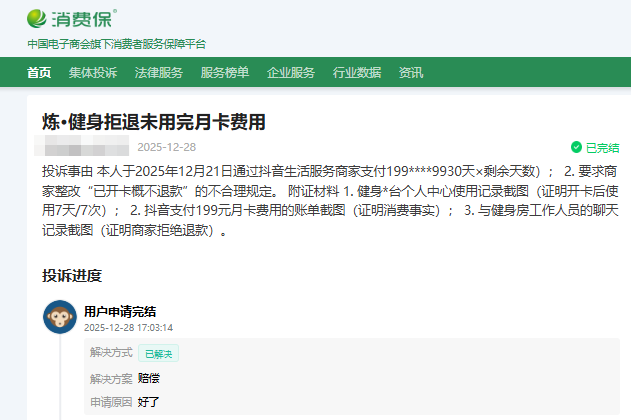The width and height of the screenshot is (631, 420).
Task: Open the 首页 navigation tab
Action: (x=39, y=73)
